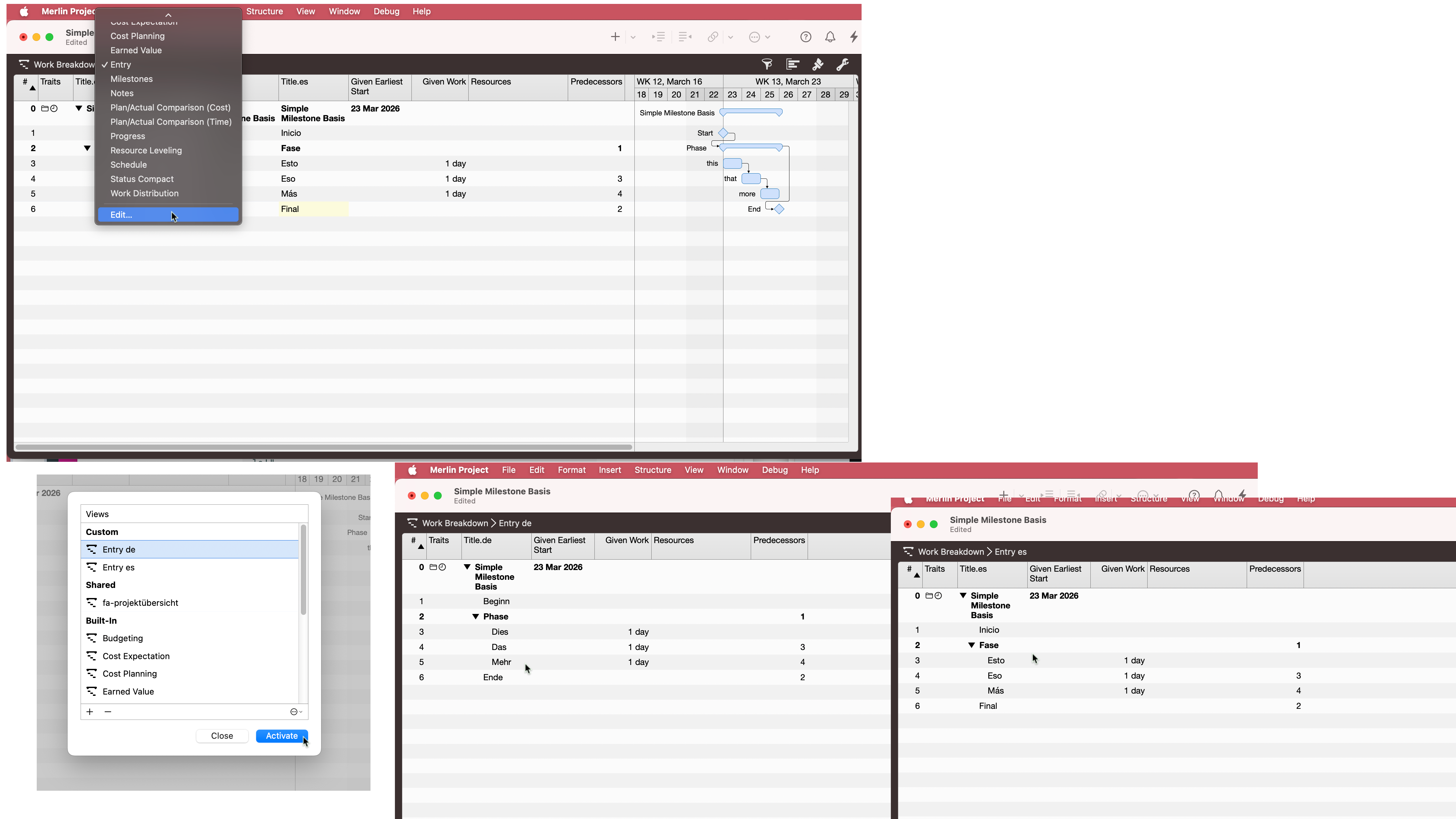Viewport: 1456px width, 819px height.
Task: Click Entry de breadcrumb label
Action: (x=515, y=523)
